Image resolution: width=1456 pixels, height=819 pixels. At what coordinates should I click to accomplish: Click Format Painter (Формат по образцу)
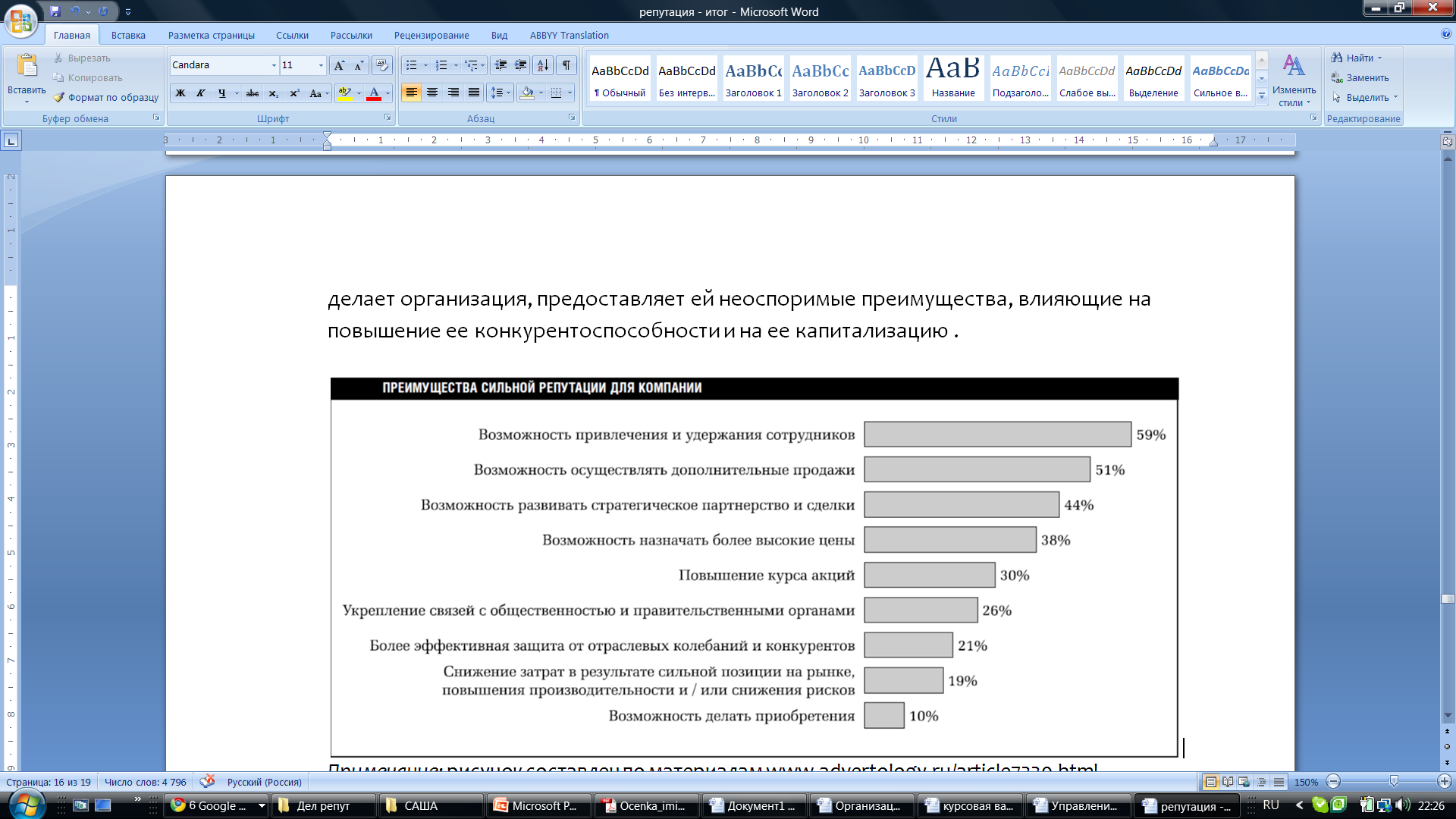[x=105, y=97]
